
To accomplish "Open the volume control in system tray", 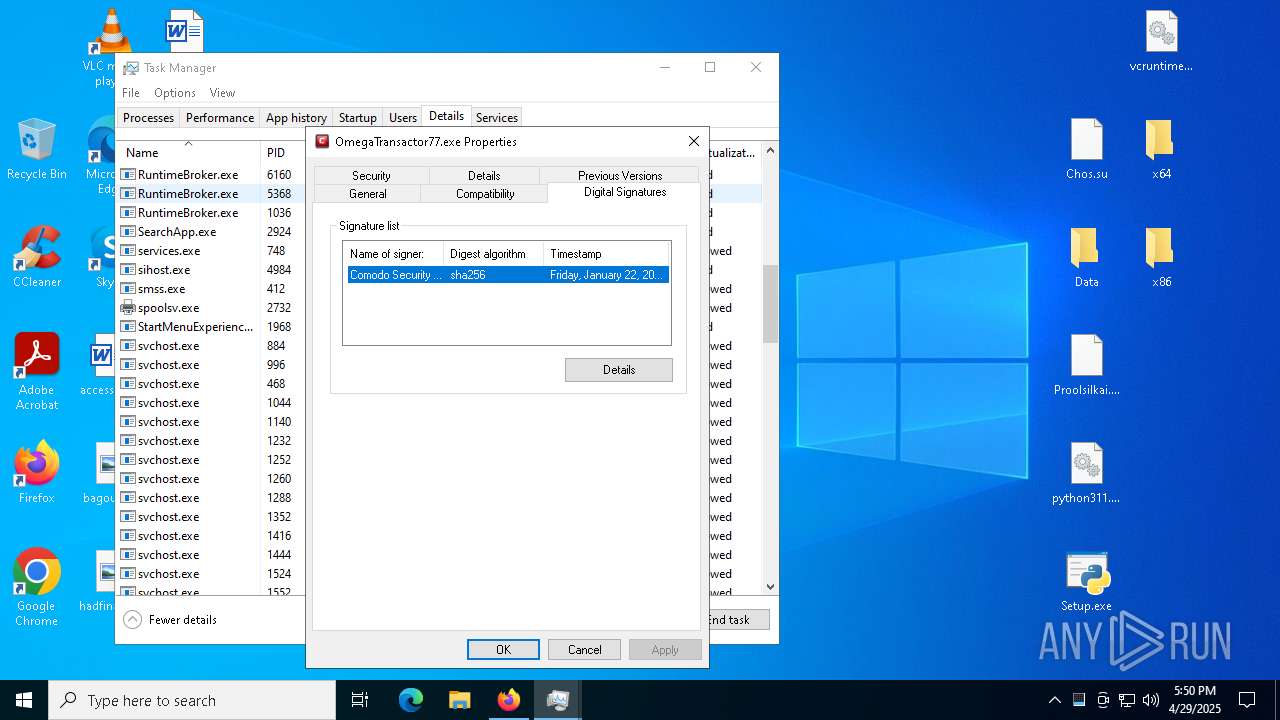I will coord(1151,700).
